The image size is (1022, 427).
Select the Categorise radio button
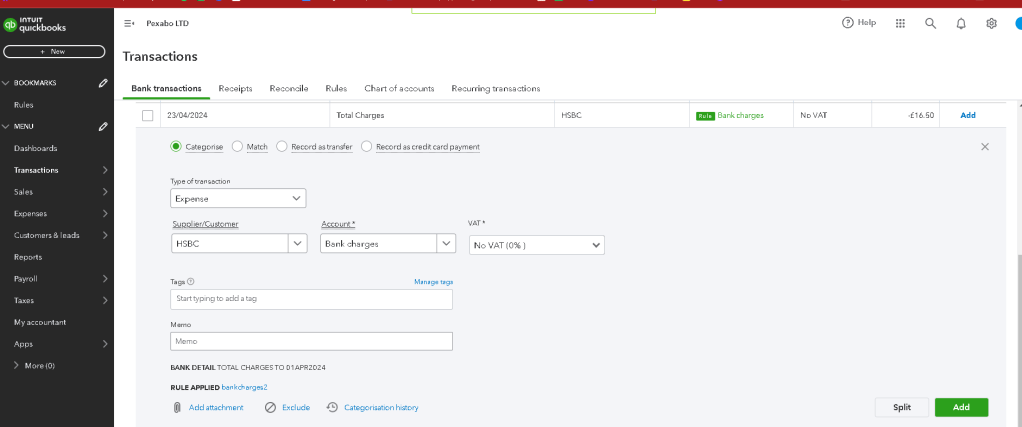[x=175, y=147]
